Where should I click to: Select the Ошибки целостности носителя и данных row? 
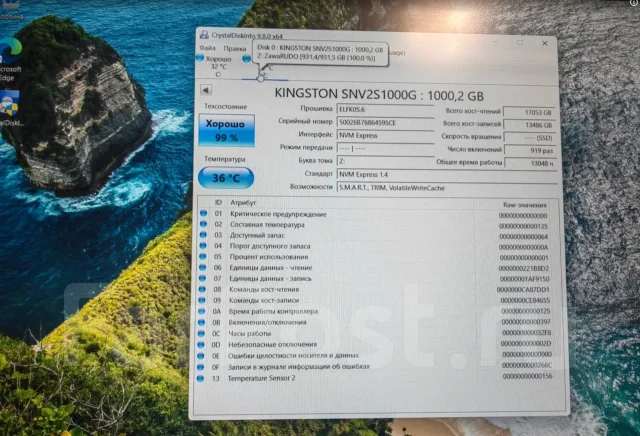click(x=376, y=356)
